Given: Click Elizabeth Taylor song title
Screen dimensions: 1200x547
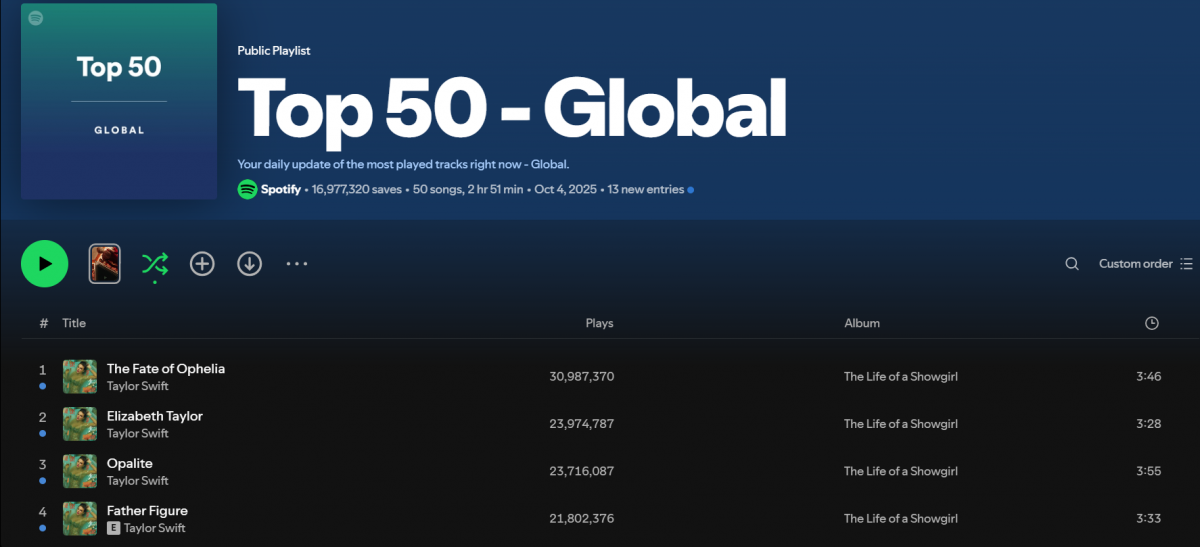Looking at the screenshot, I should pos(155,416).
